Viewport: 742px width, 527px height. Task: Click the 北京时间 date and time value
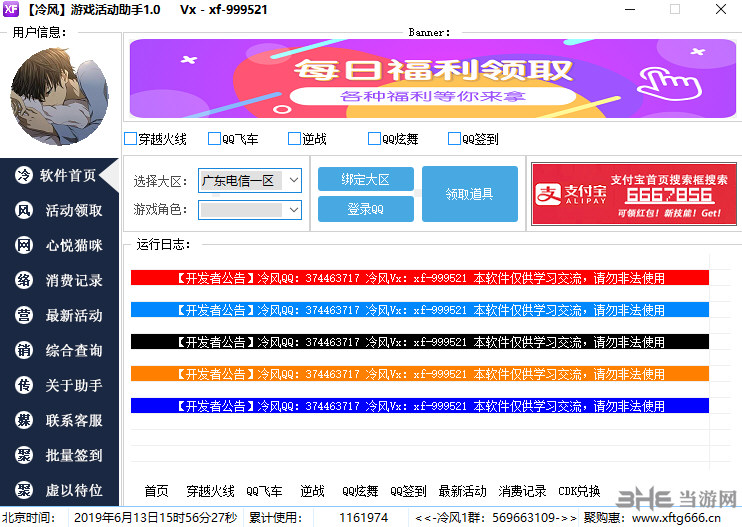click(156, 518)
